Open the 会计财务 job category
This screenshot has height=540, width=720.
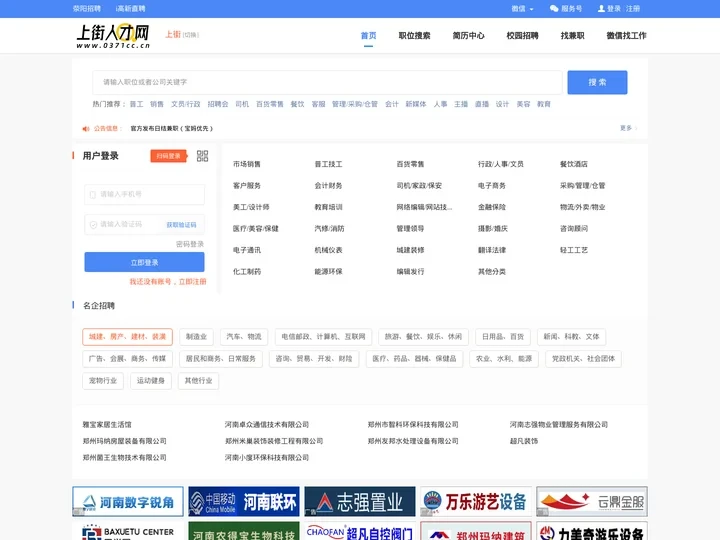click(328, 186)
